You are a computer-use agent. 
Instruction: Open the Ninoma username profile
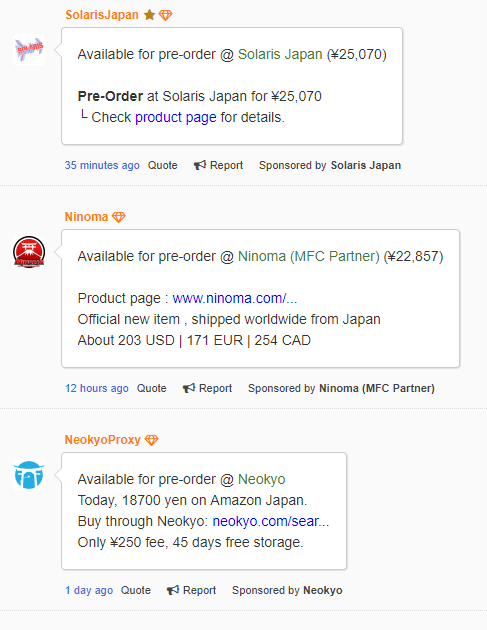(x=86, y=217)
